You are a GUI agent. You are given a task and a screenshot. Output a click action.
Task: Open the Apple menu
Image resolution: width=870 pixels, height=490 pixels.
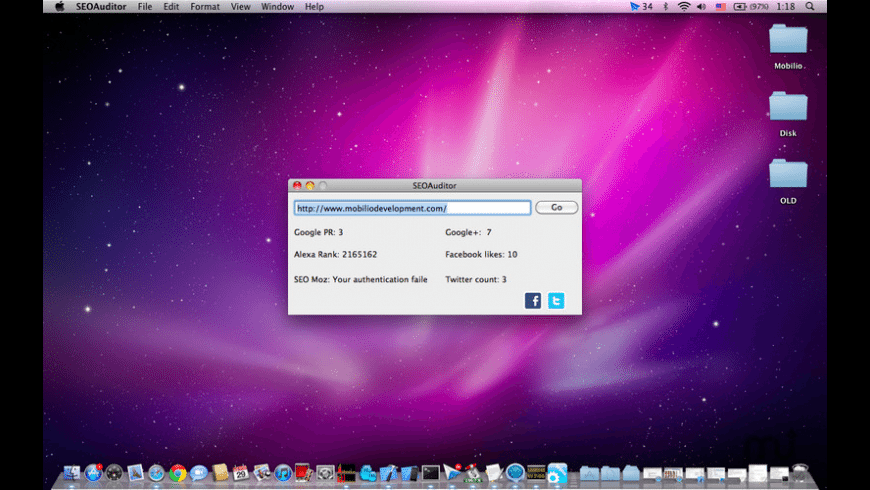pos(59,7)
